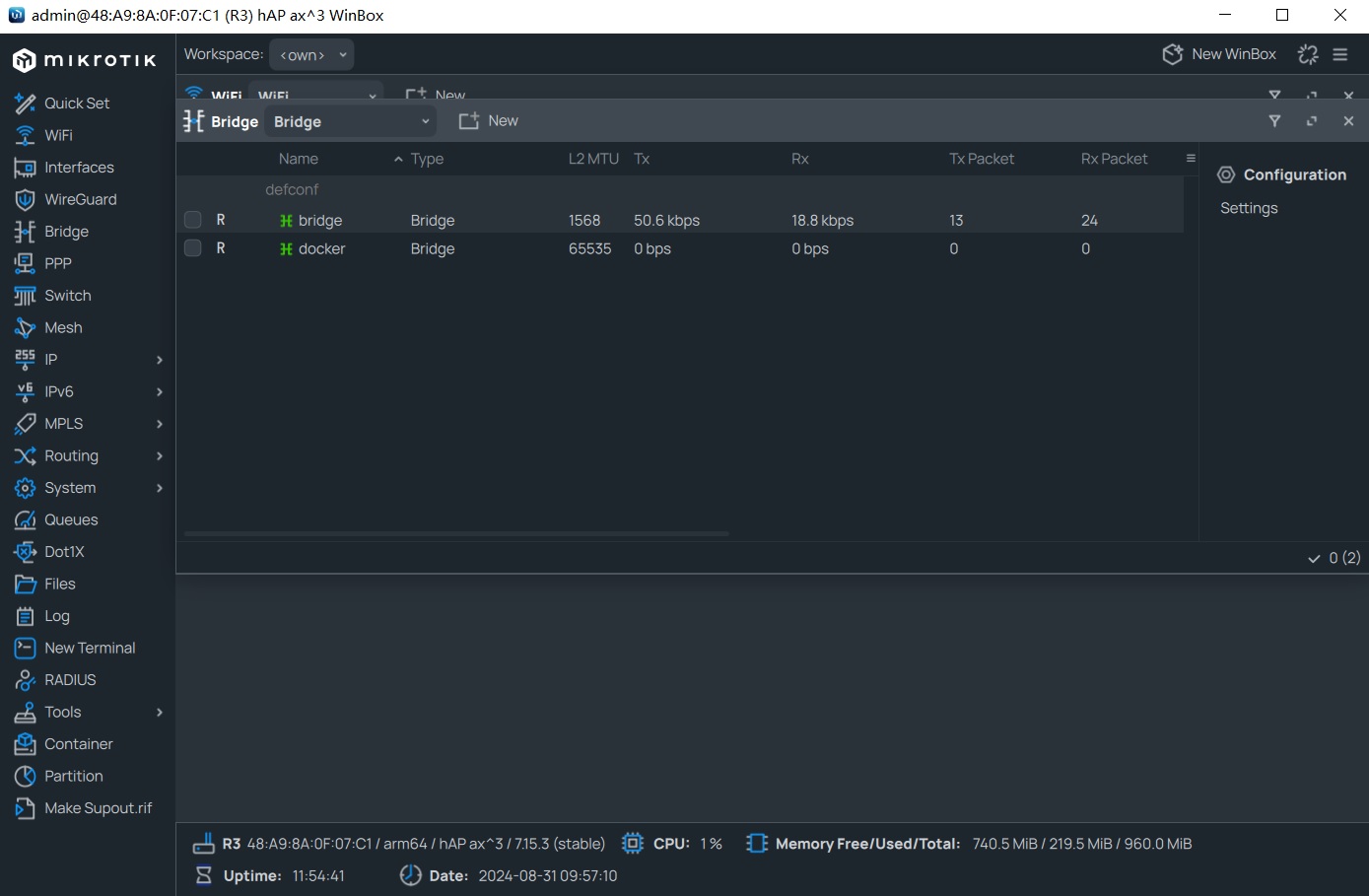Open the Switch sidebar icon
Screen dimensions: 1369x896
tap(25, 296)
